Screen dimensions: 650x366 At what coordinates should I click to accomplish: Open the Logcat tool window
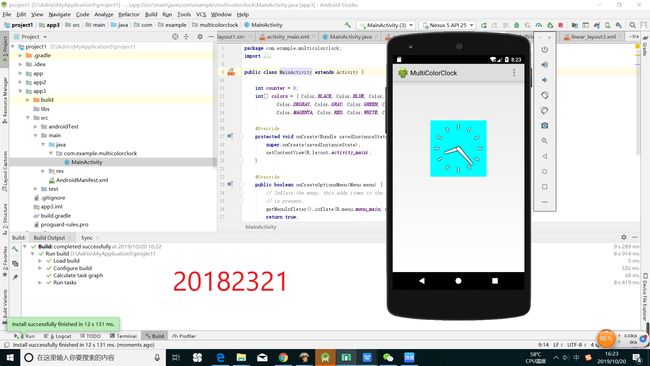click(58, 336)
